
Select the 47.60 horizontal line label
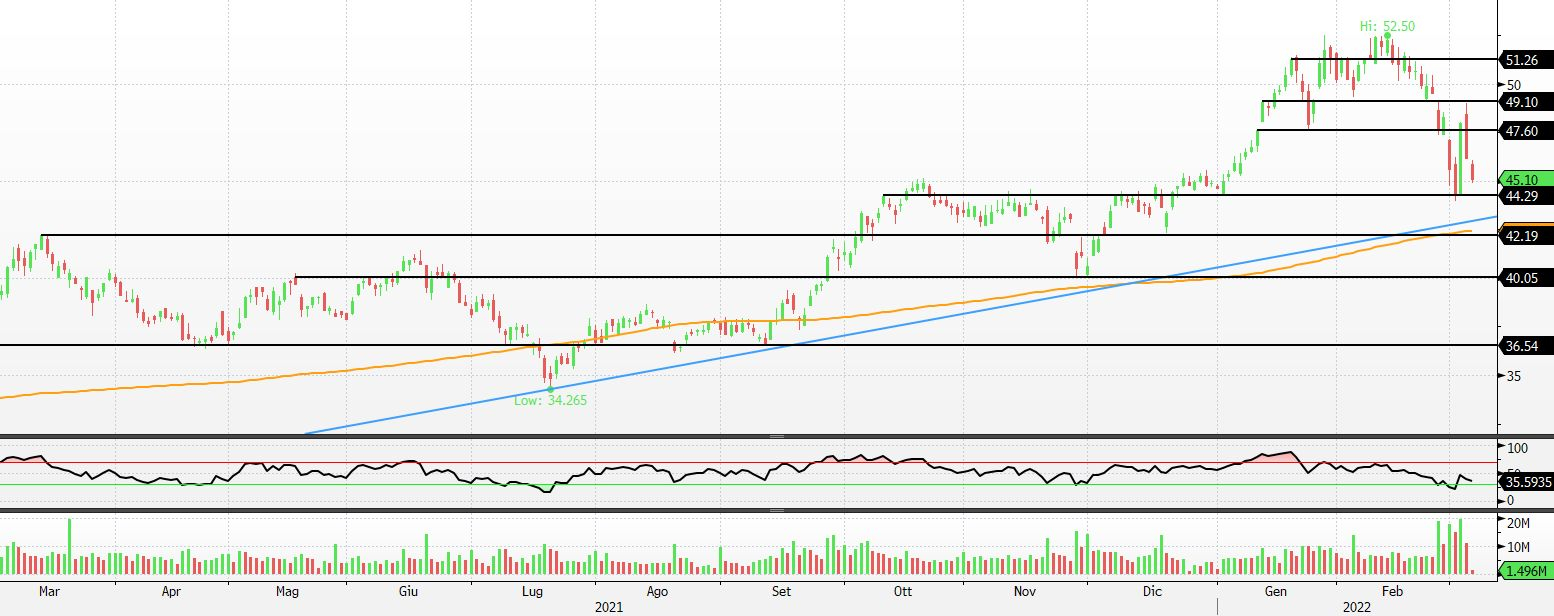(1526, 131)
